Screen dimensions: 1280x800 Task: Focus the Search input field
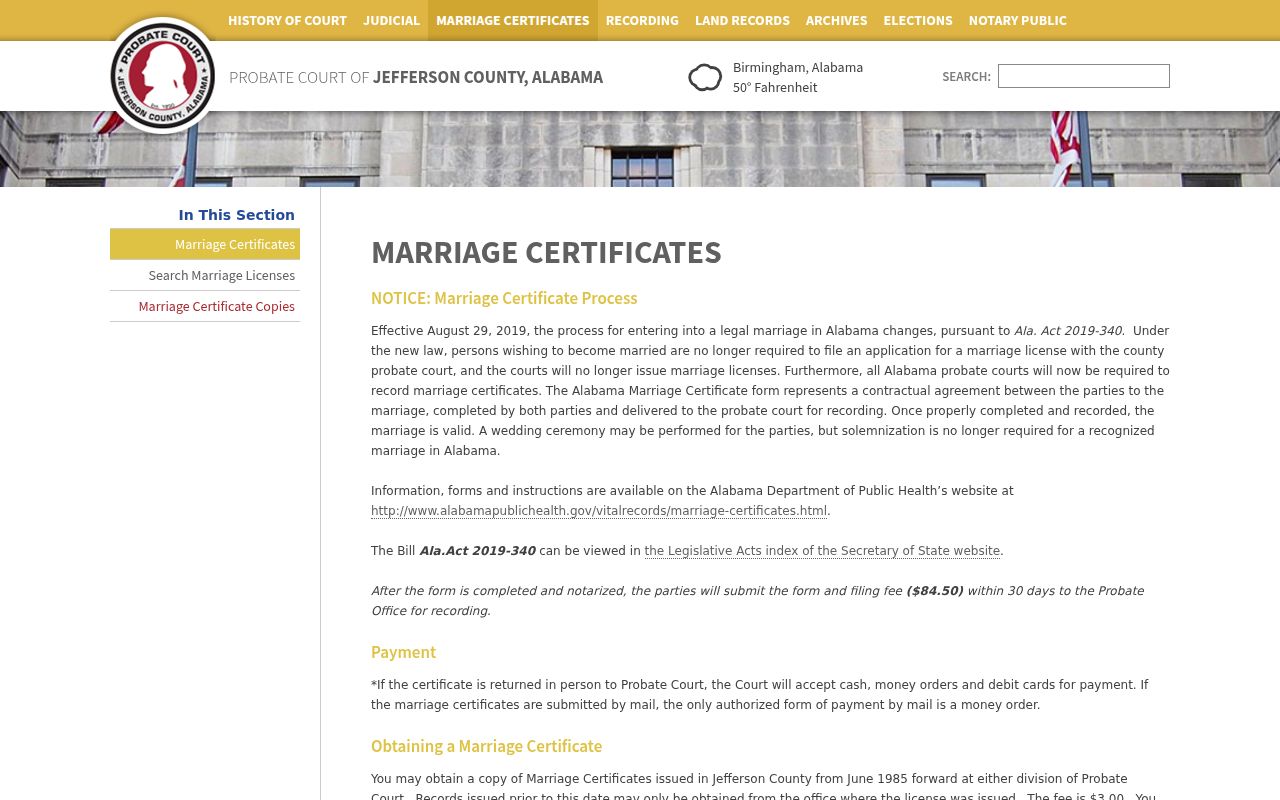click(x=1084, y=76)
